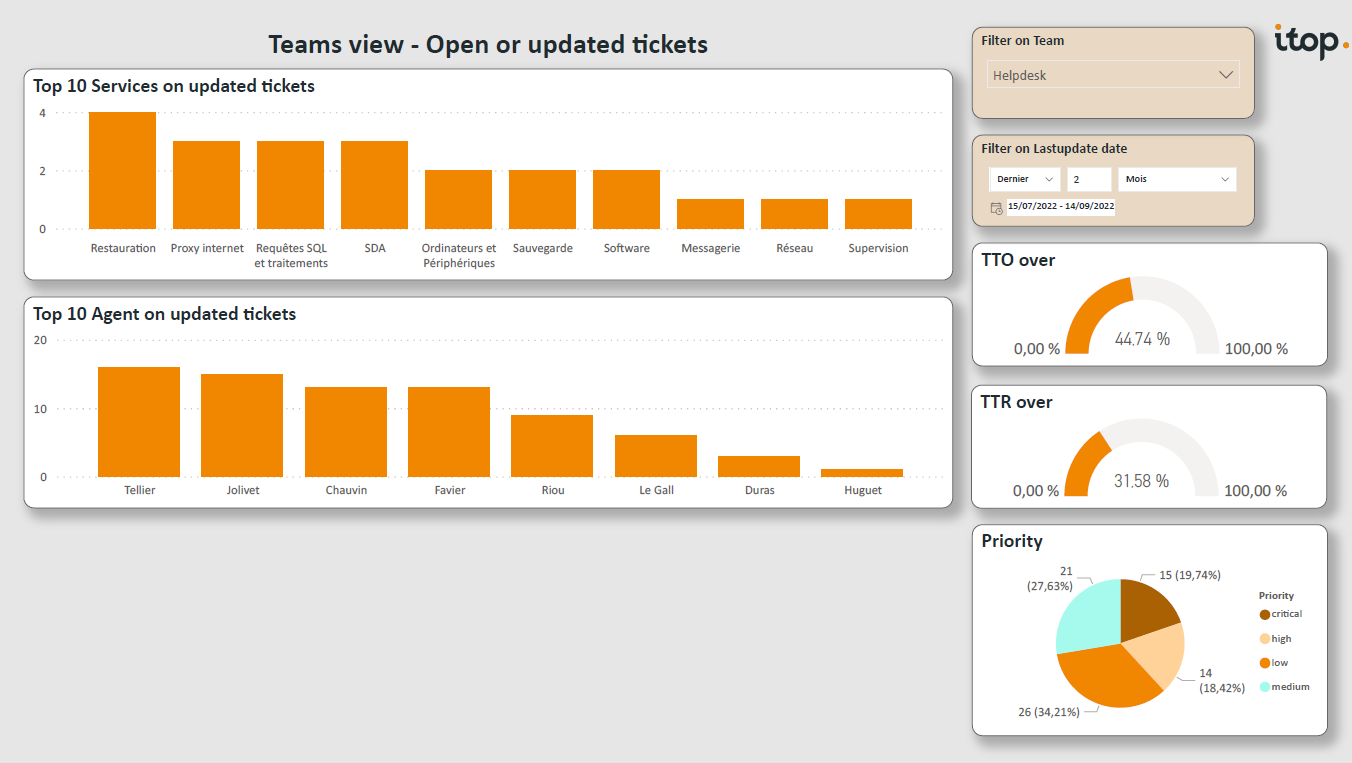Click the number field showing 2
This screenshot has height=763, width=1352.
pyautogui.click(x=1089, y=179)
